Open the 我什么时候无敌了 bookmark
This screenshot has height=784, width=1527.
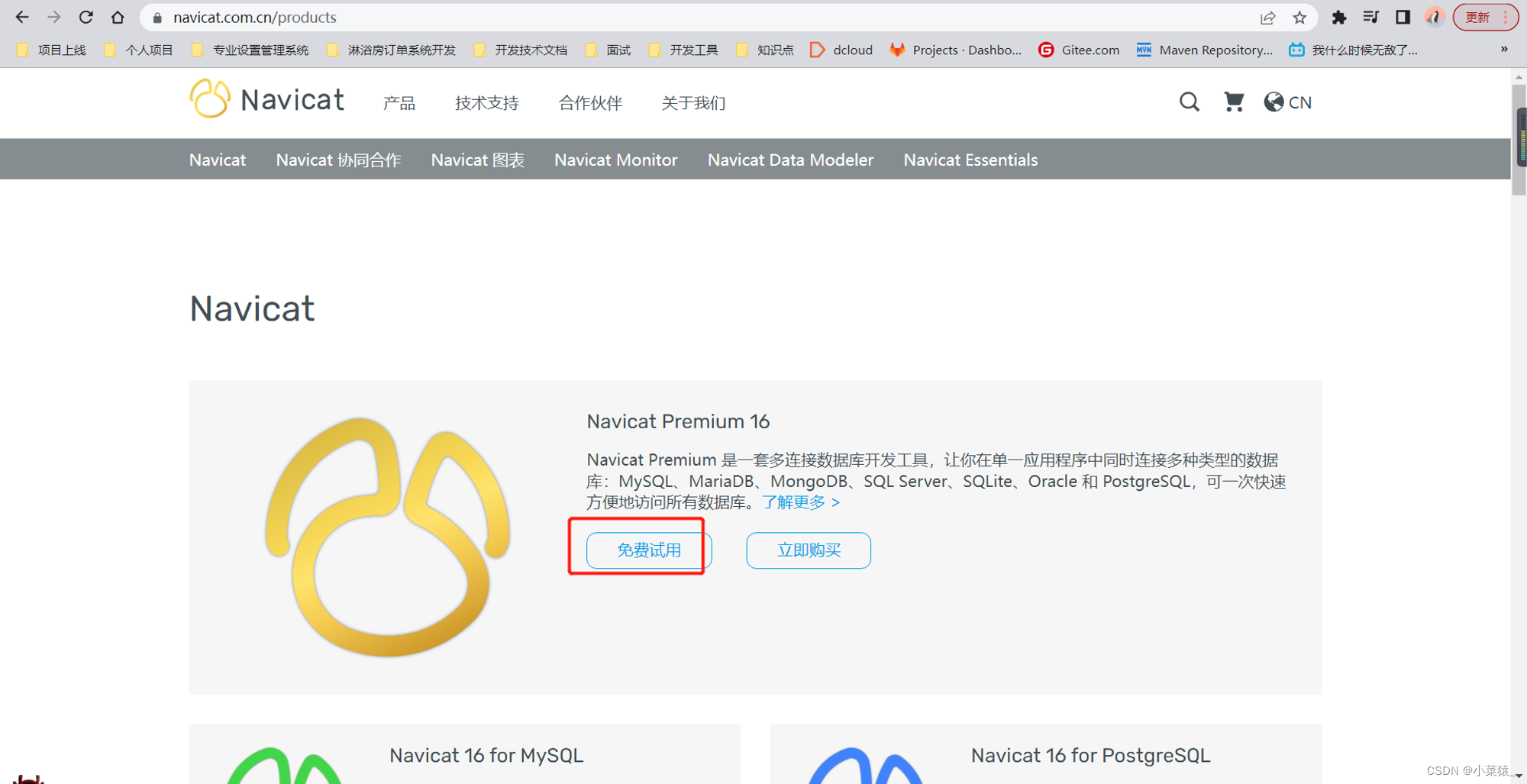(1353, 50)
